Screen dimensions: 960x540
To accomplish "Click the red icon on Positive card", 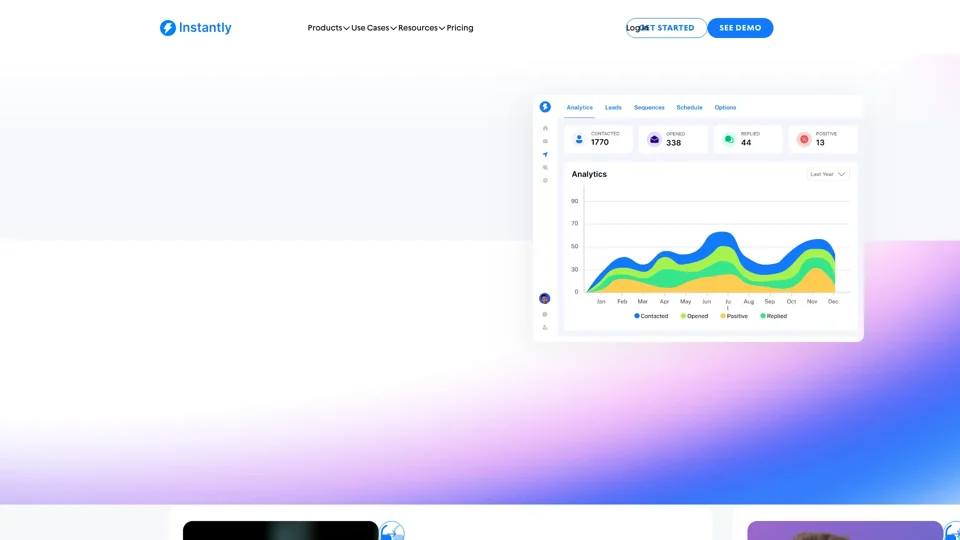I will 804,139.
